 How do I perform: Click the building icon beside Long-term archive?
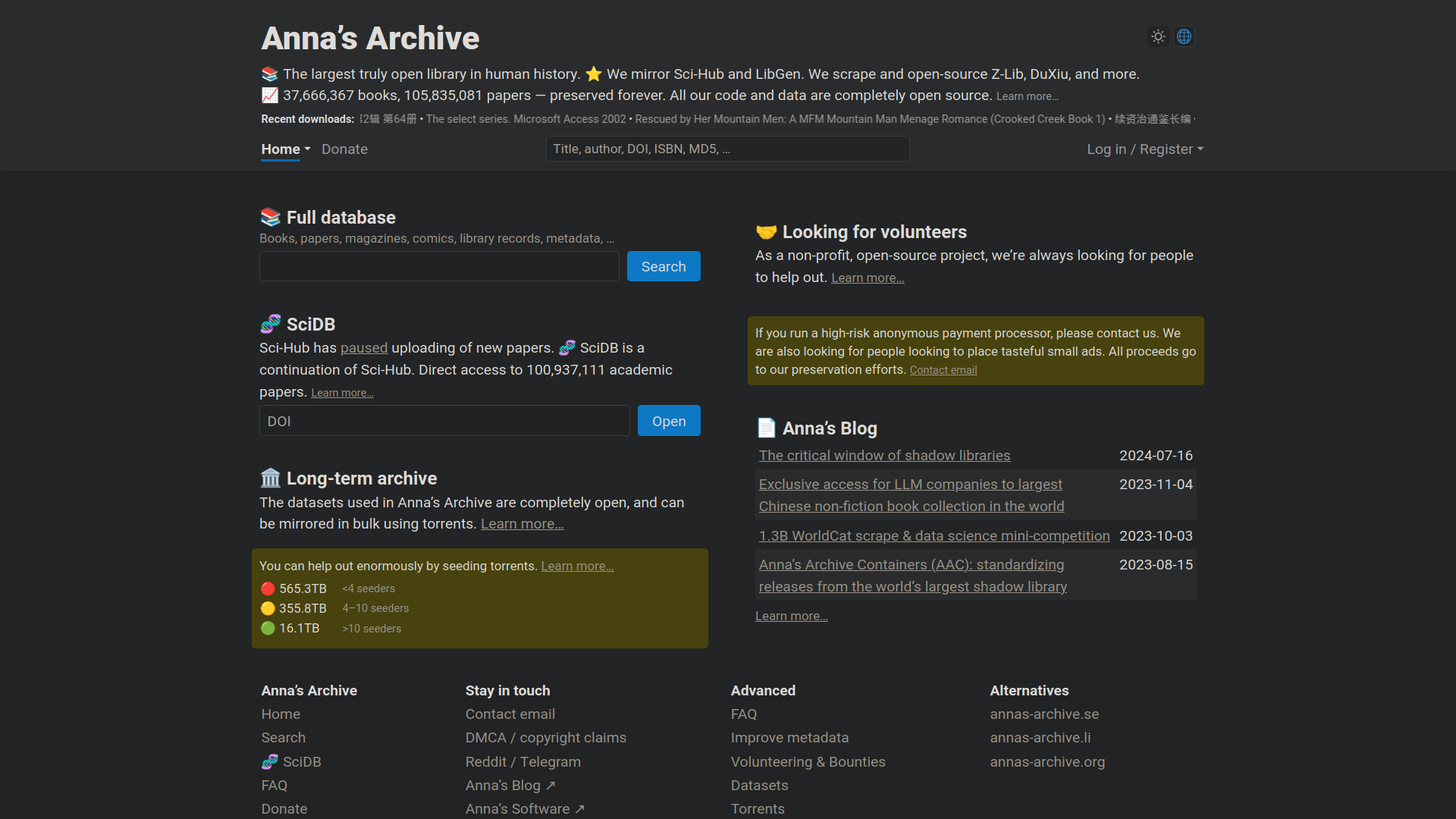pyautogui.click(x=270, y=479)
